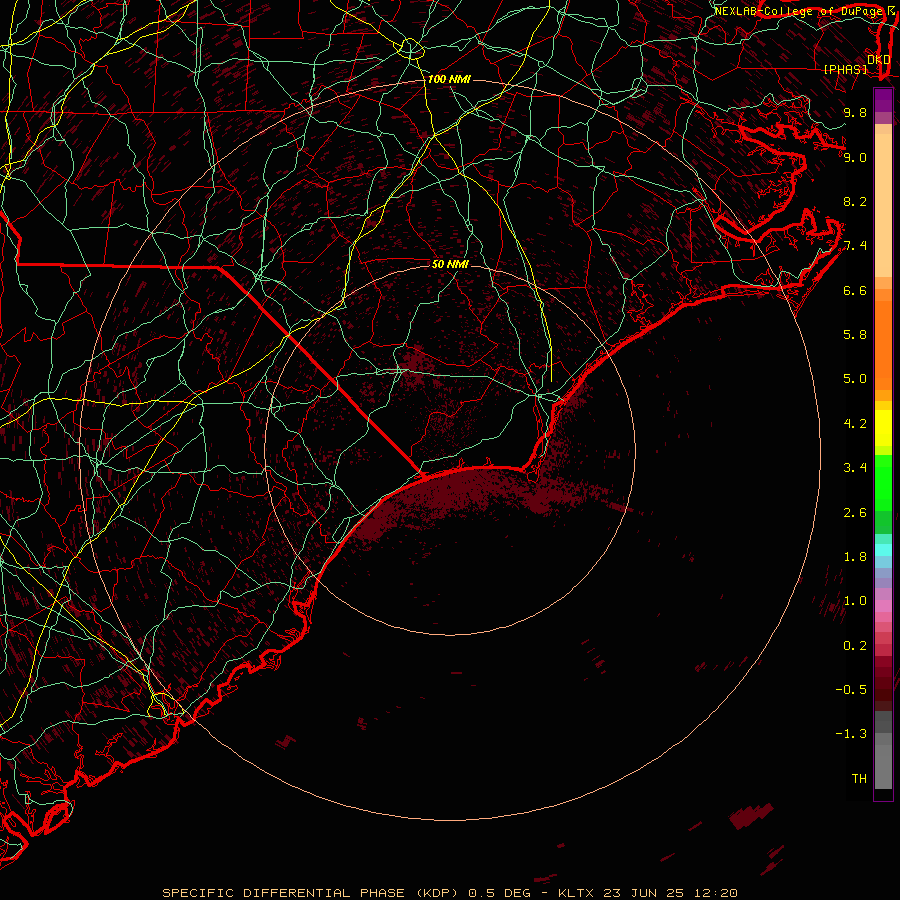Click the 1.0 value on the color scale
900x900 pixels.
(855, 601)
